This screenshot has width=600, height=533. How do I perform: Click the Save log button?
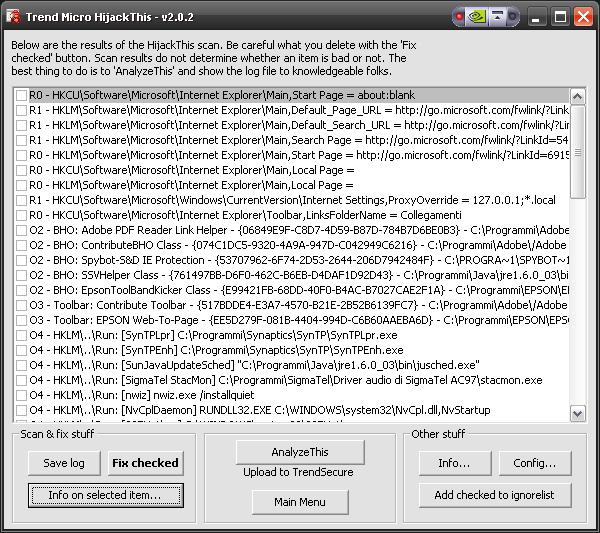(x=64, y=463)
